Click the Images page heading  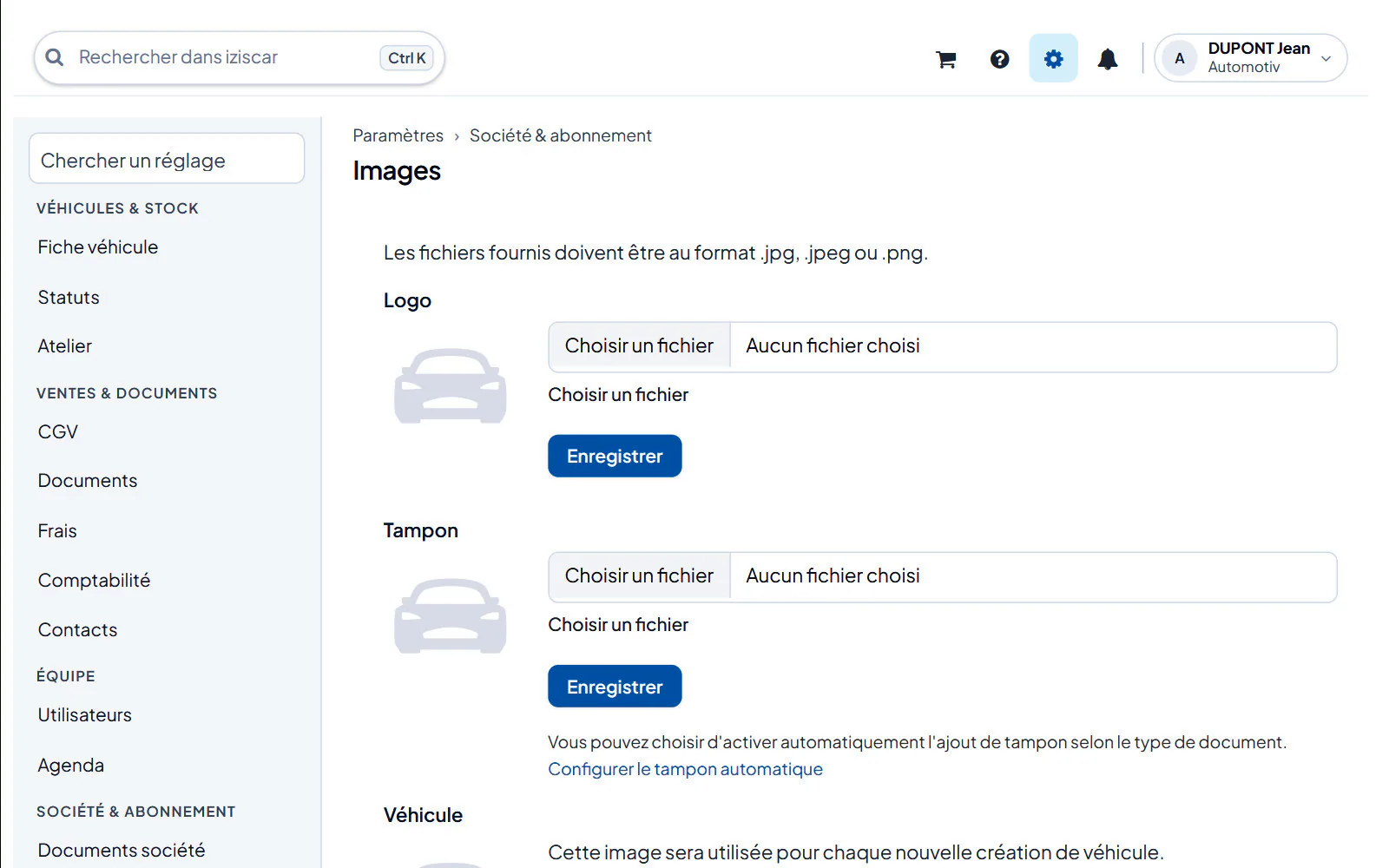(397, 171)
